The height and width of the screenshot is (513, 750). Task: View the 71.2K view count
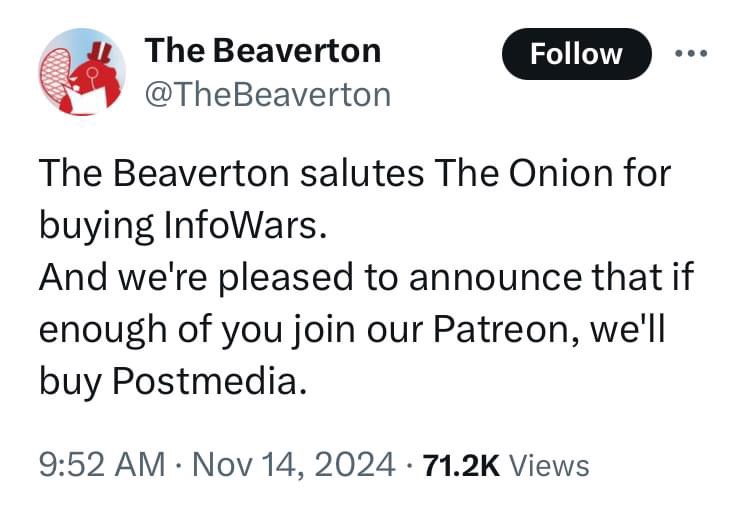462,466
